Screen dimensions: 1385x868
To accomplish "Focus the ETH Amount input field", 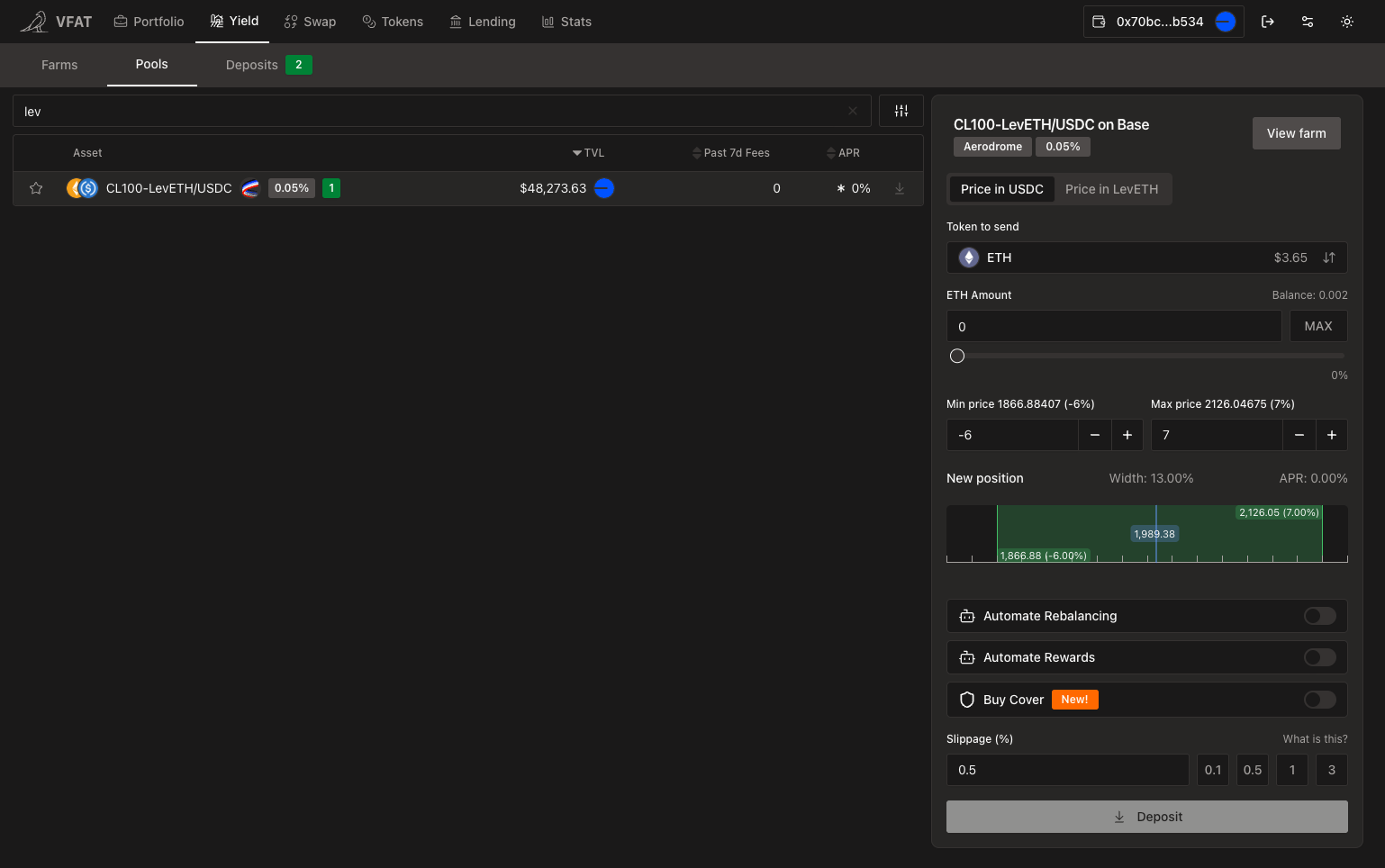I will tap(1114, 326).
